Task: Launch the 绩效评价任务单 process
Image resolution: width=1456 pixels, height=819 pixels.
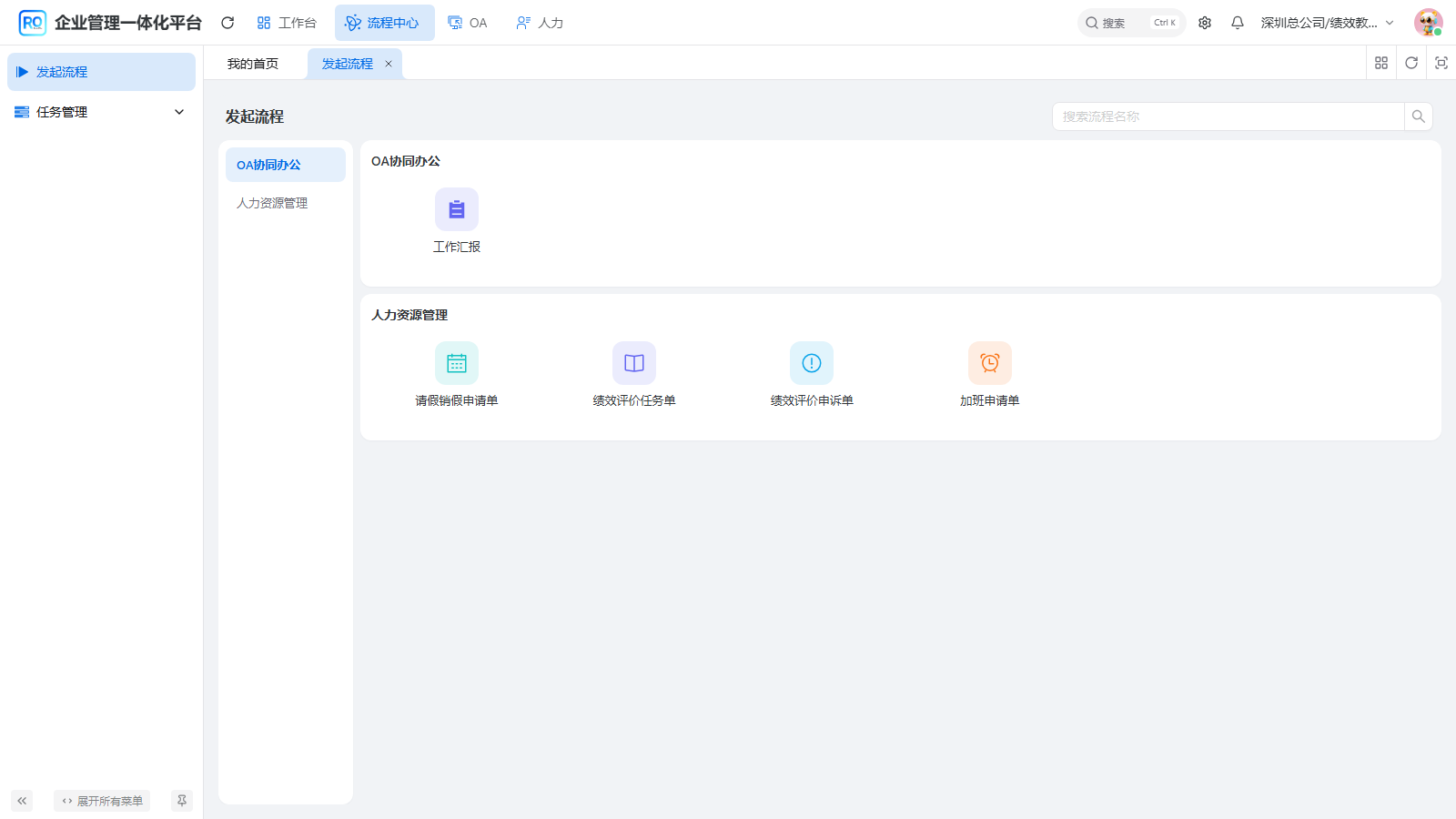Action: (x=634, y=363)
